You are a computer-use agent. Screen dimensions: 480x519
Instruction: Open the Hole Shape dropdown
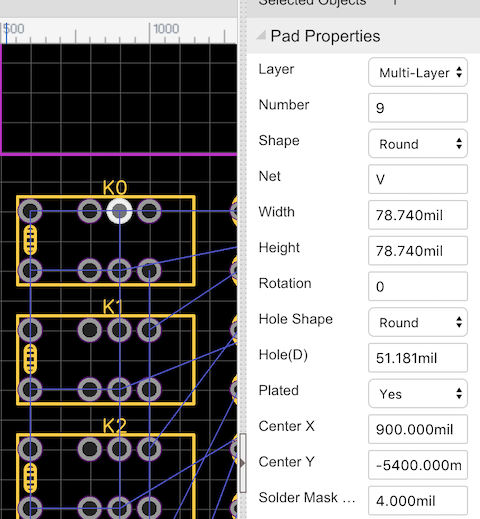coord(418,322)
